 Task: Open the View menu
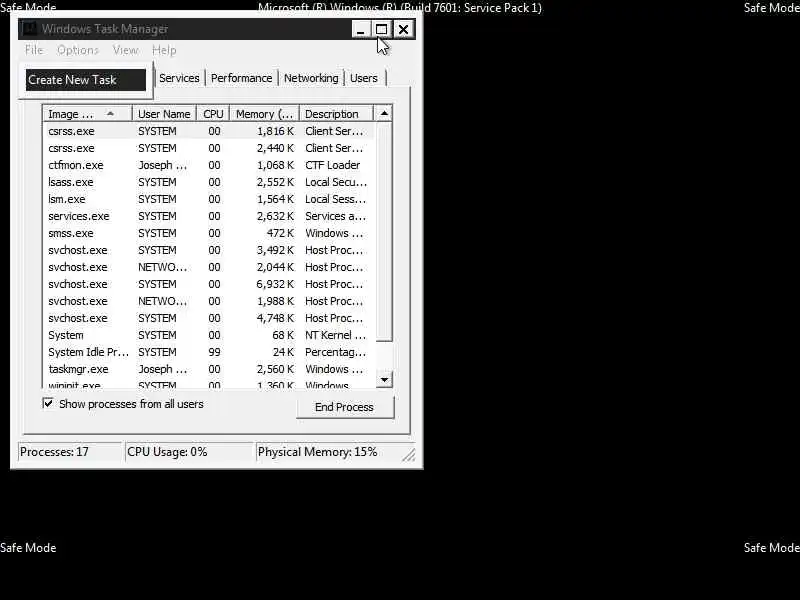(126, 50)
